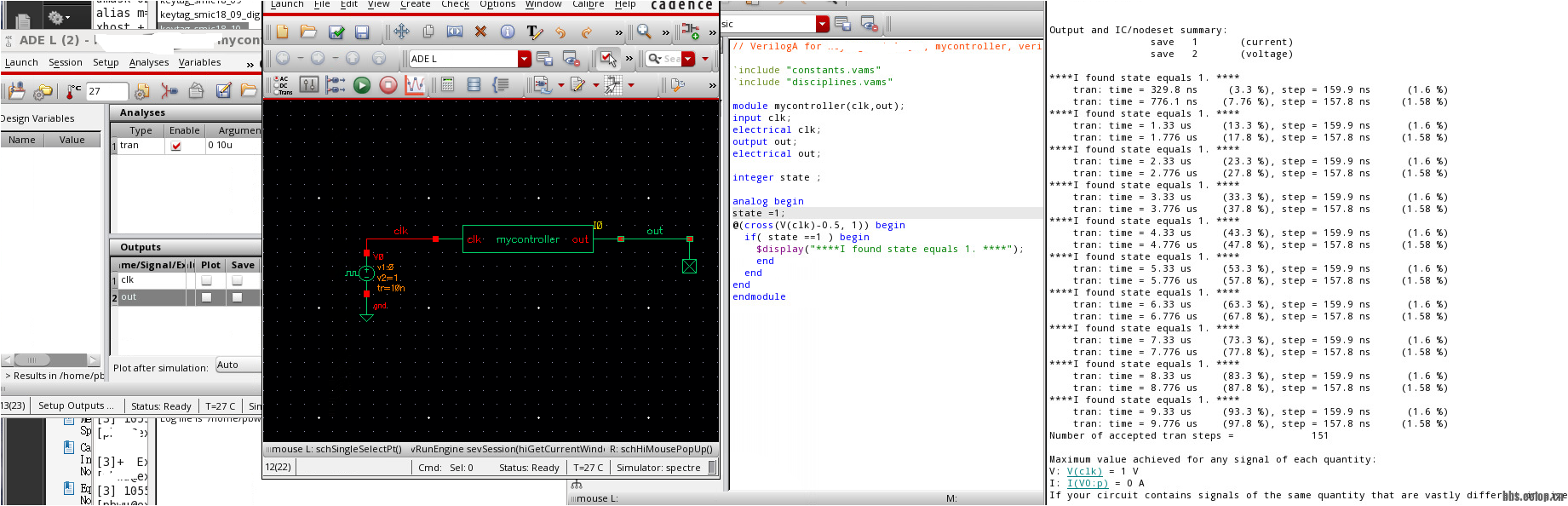Click the Undo arrow icon

[560, 32]
